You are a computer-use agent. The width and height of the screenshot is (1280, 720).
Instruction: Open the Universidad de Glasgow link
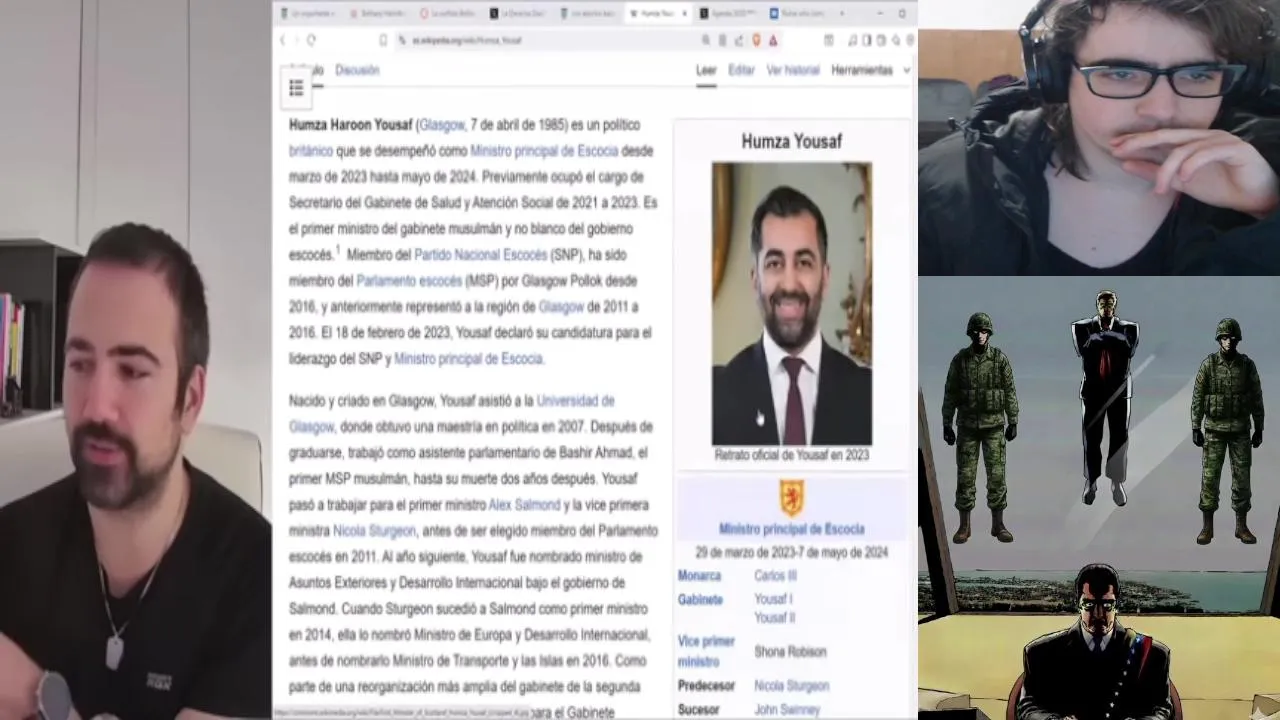point(575,401)
